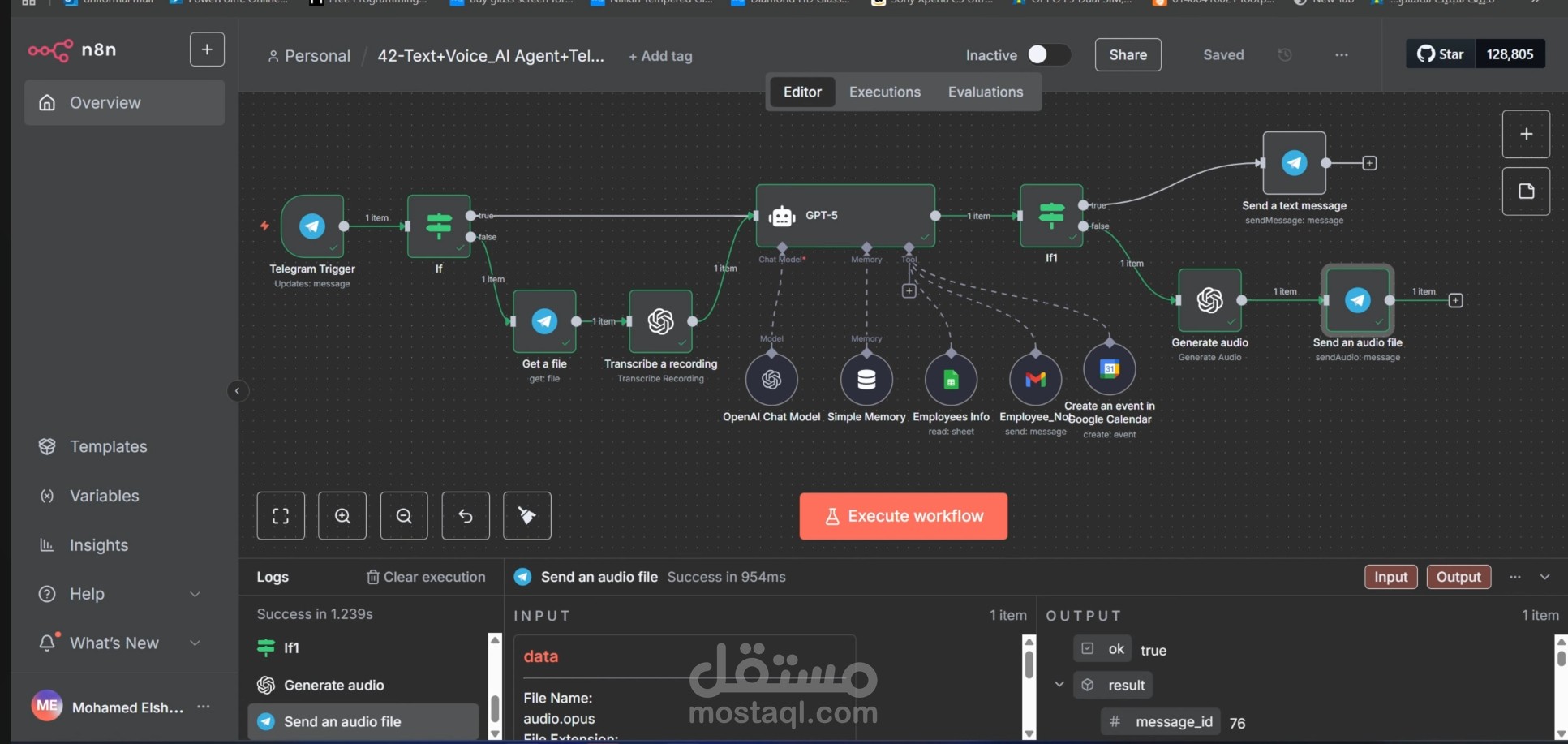The image size is (1568, 744).
Task: Click the plus button beside n8n logo
Action: (x=207, y=49)
